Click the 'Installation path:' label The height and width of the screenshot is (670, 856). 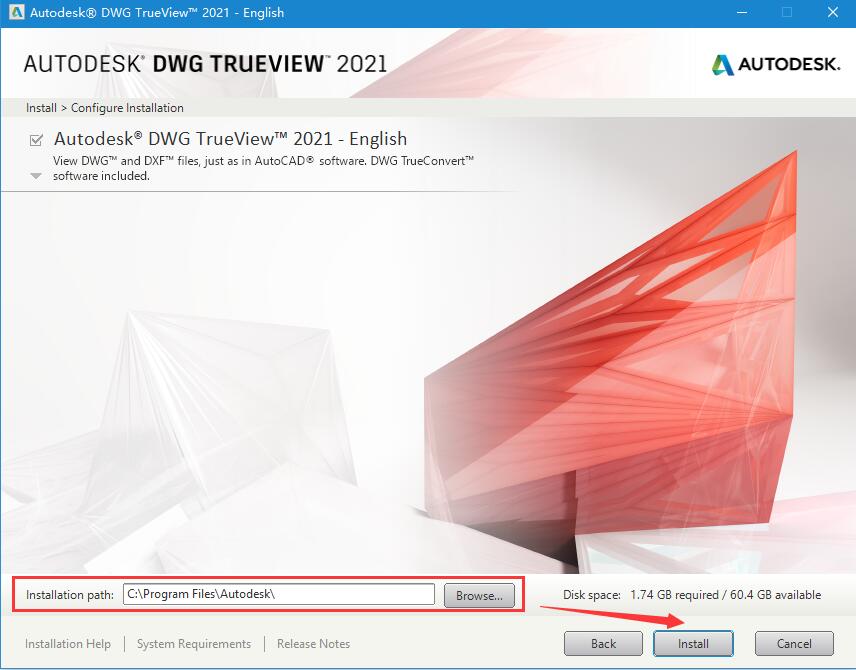click(x=70, y=595)
